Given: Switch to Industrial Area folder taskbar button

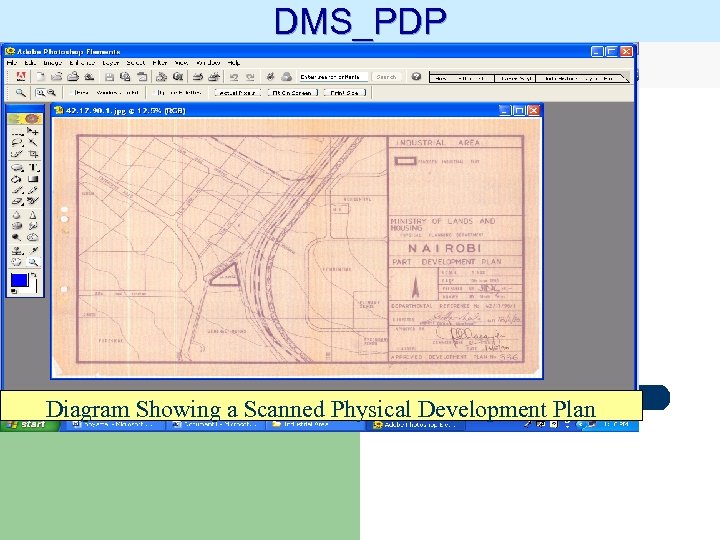Looking at the screenshot, I should point(315,425).
